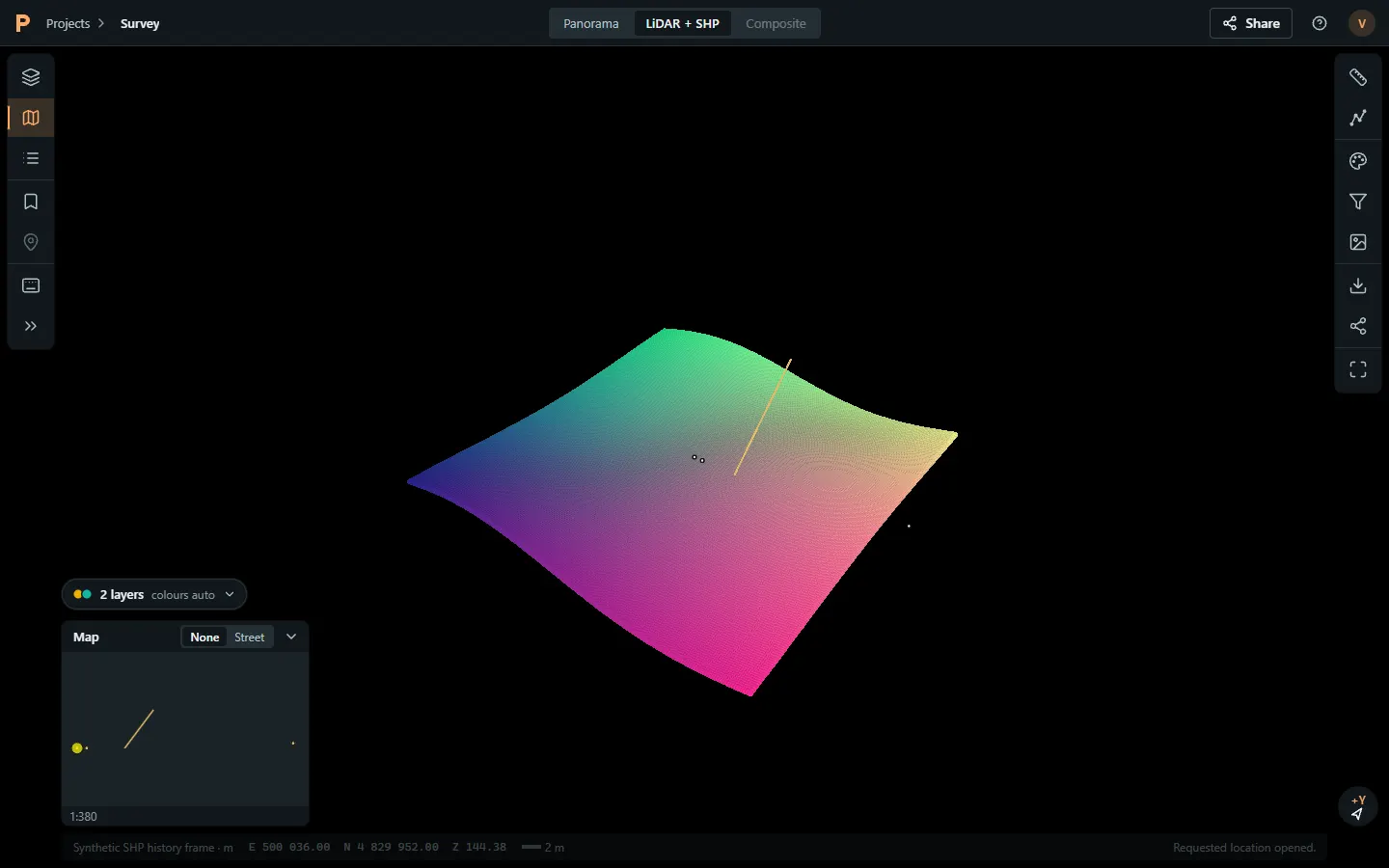Click the 2 m scale bar

click(543, 848)
